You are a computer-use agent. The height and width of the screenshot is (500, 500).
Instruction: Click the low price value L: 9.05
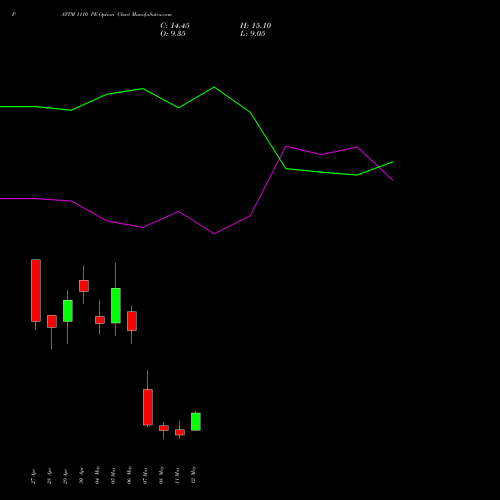click(x=253, y=34)
